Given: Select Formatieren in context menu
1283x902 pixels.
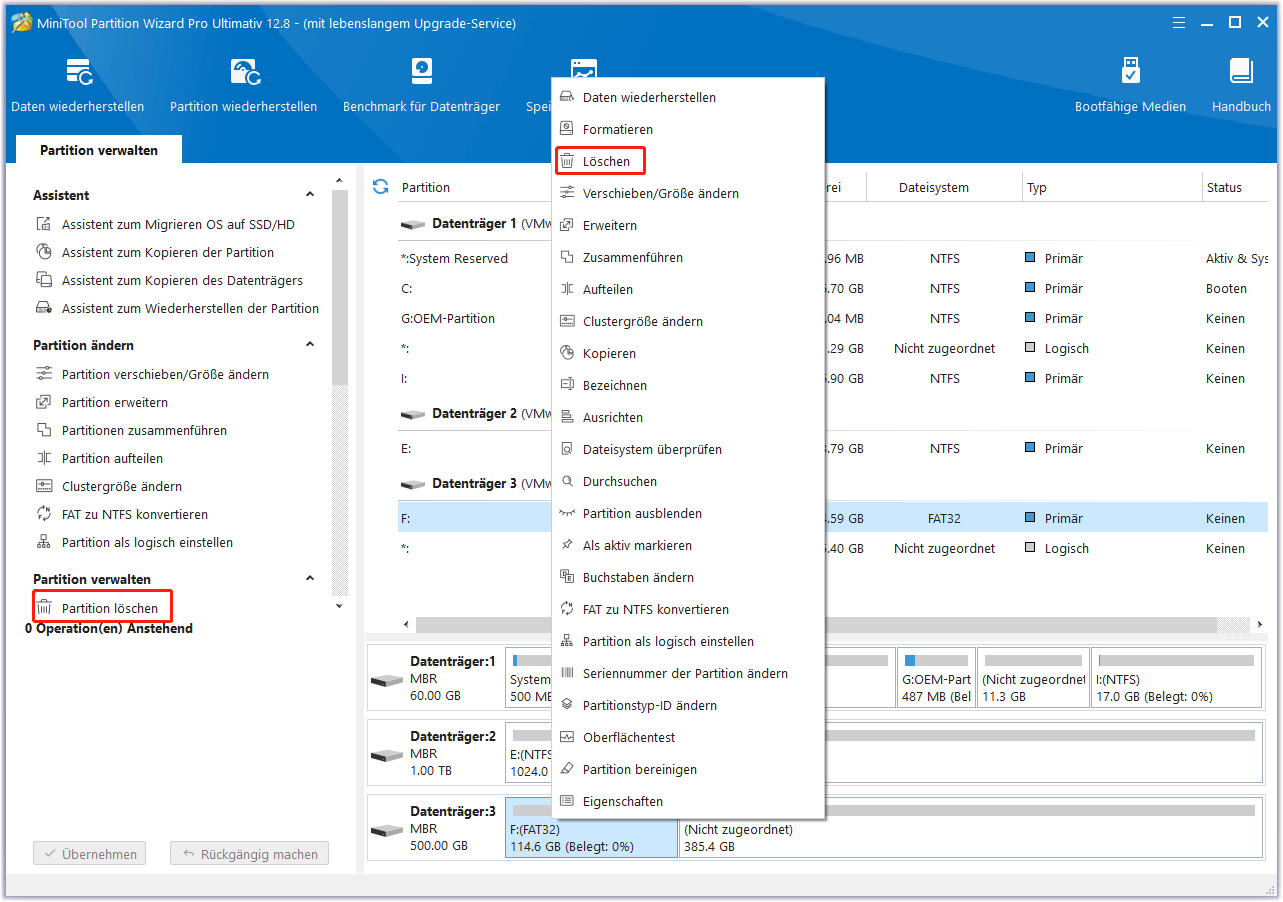Looking at the screenshot, I should [688, 130].
